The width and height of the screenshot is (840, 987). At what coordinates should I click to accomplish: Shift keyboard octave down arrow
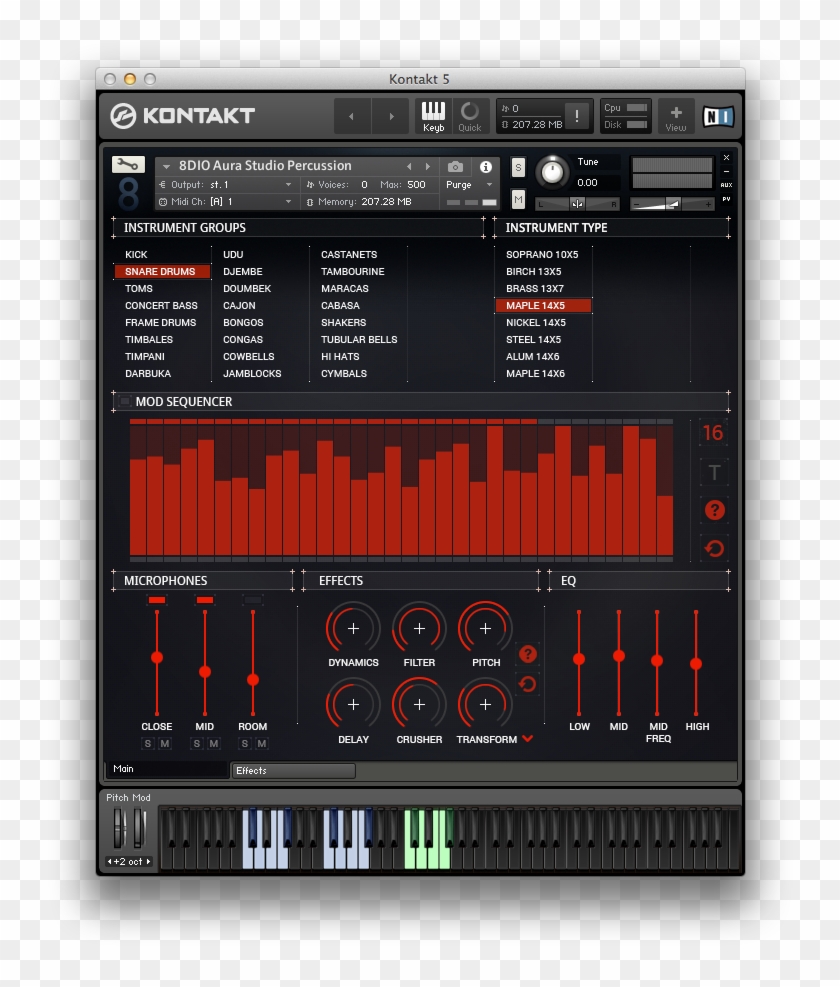(x=109, y=862)
